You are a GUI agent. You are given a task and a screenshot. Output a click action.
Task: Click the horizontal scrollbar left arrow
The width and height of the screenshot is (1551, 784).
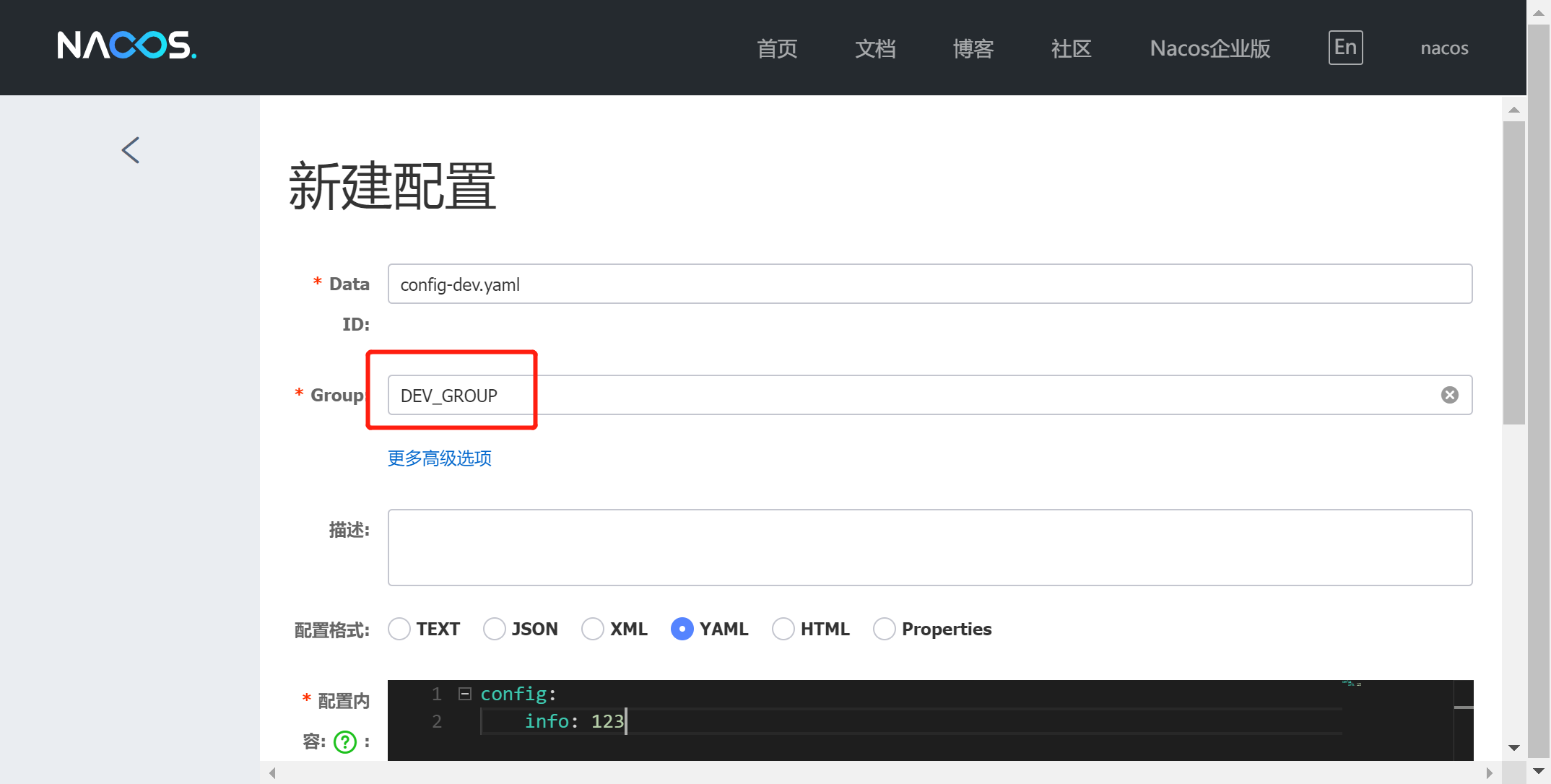(272, 773)
